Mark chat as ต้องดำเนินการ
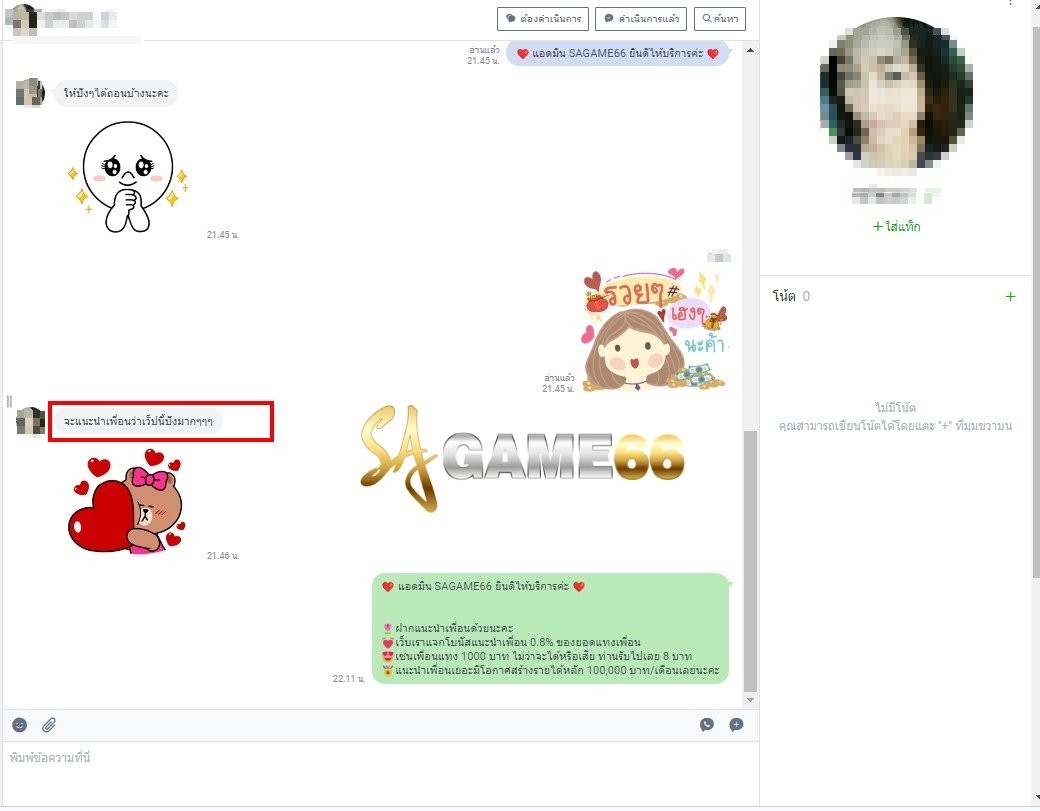 coord(542,18)
